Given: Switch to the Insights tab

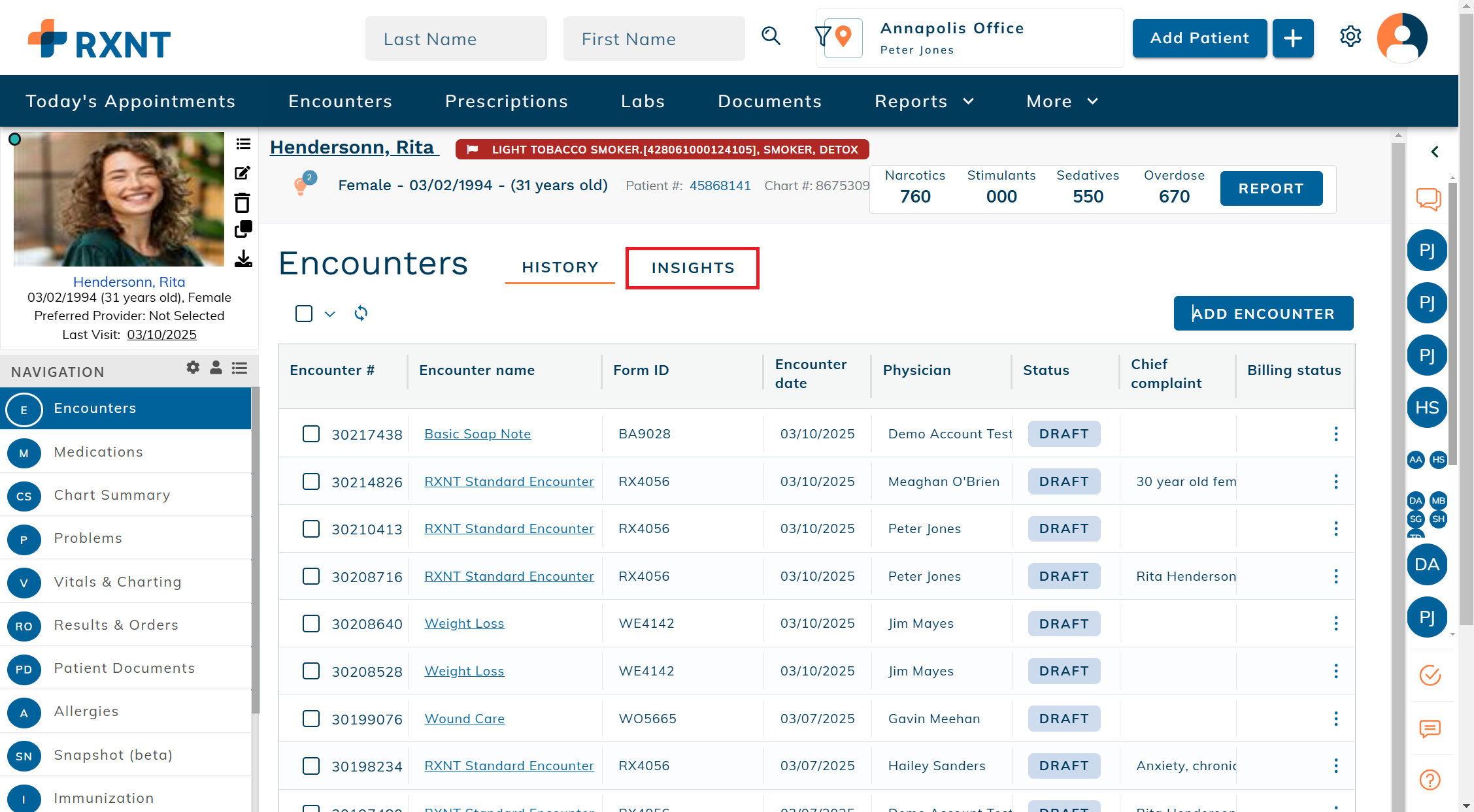Looking at the screenshot, I should (693, 268).
